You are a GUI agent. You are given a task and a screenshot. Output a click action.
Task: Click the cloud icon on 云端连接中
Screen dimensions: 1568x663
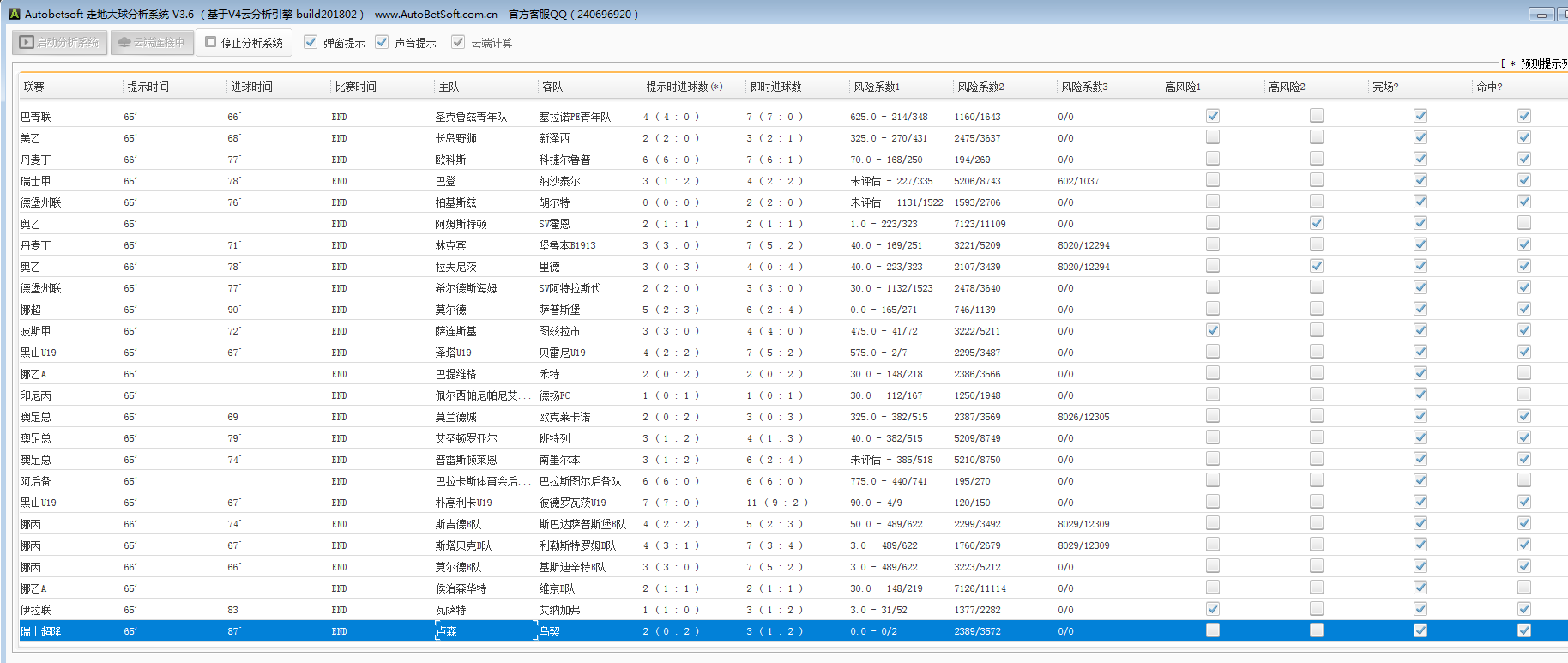coord(124,42)
